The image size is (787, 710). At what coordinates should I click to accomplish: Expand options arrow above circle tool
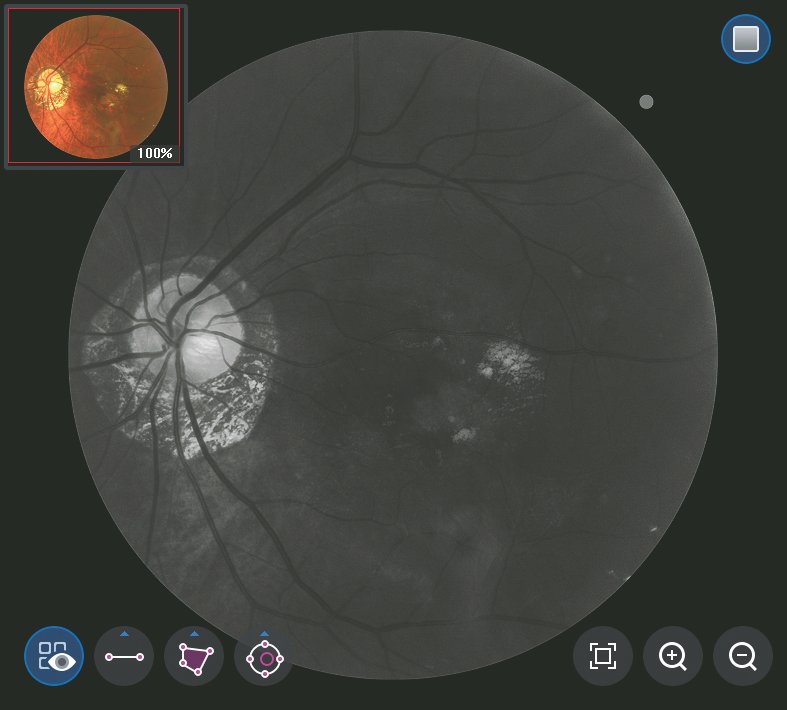pos(264,633)
